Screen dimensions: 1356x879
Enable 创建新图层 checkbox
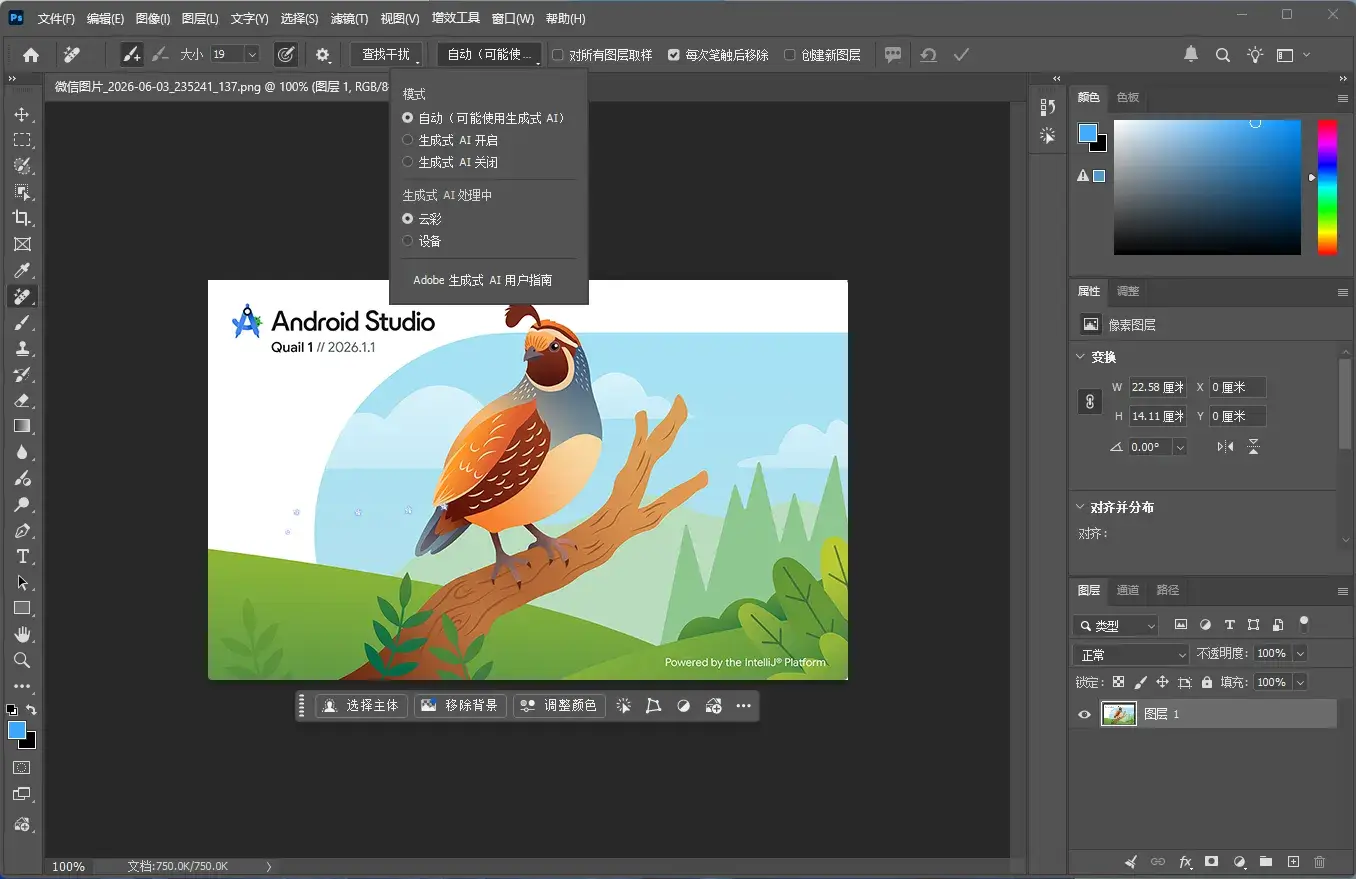click(x=790, y=55)
